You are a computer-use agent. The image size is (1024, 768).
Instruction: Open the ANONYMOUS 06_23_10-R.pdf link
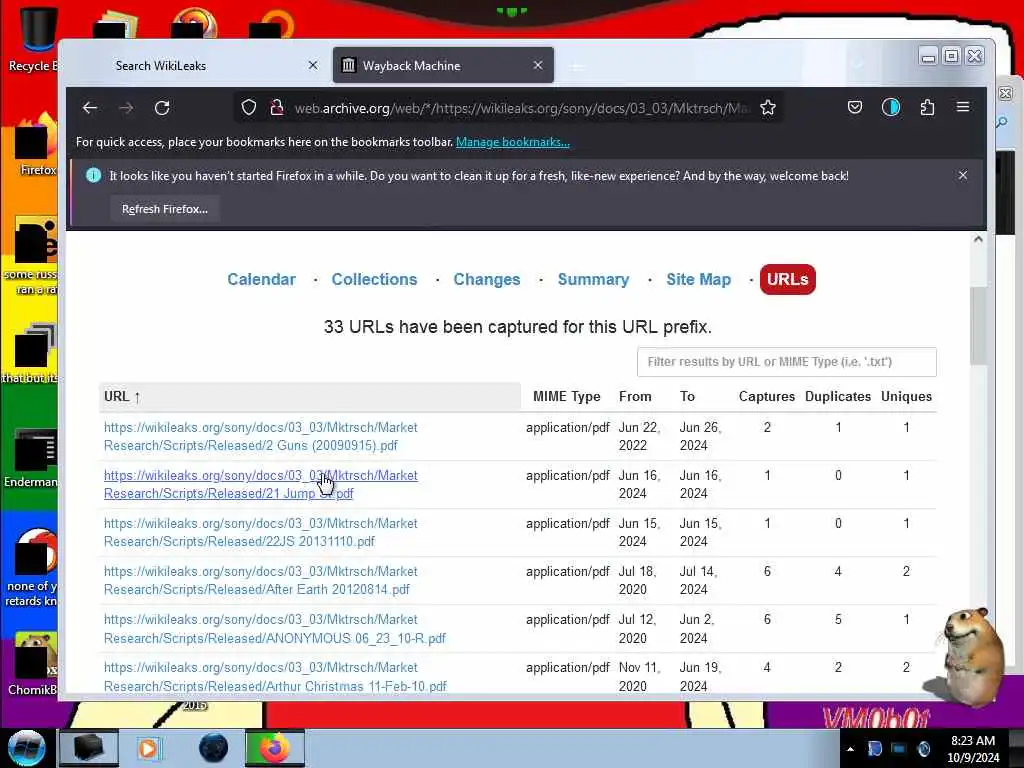(274, 629)
